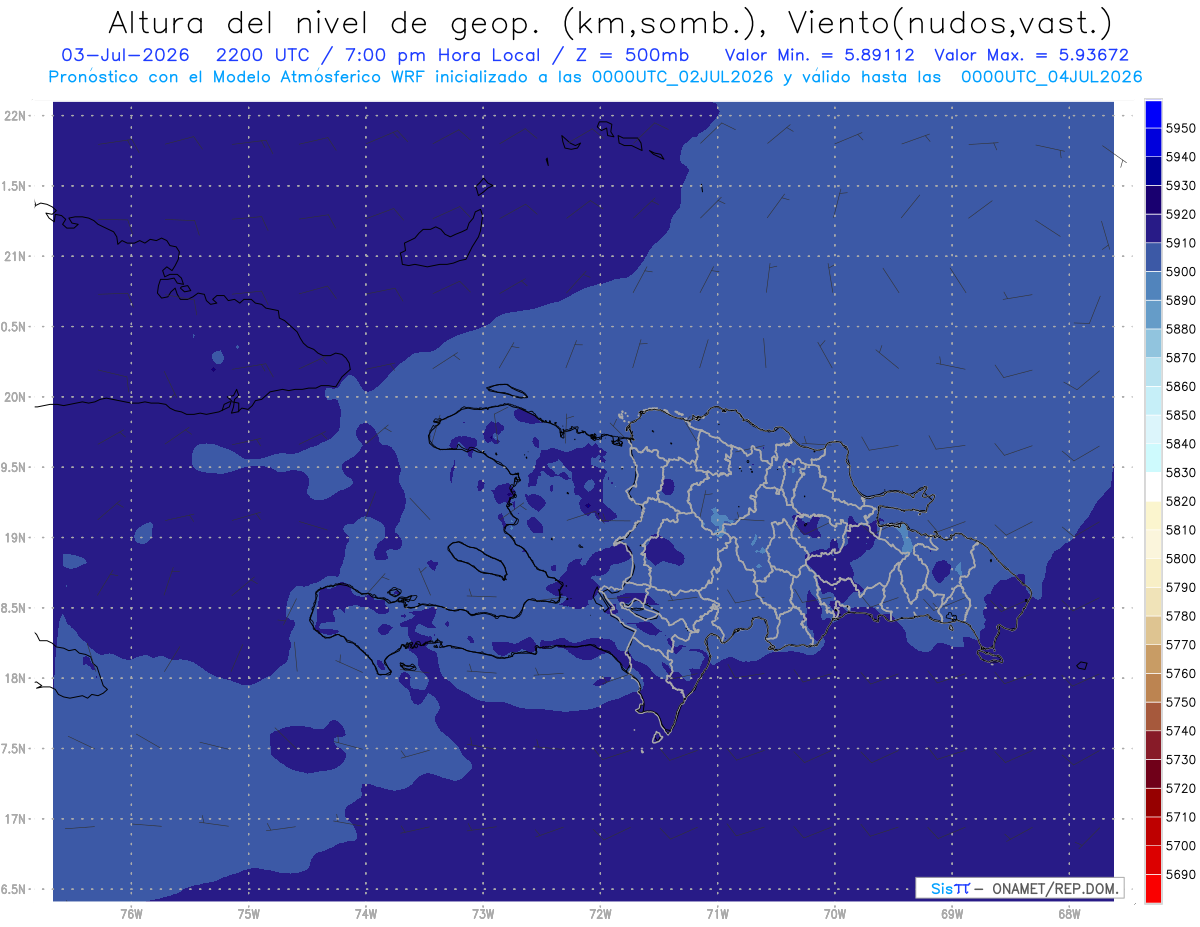Click the colorbar value 5800
The width and height of the screenshot is (1200, 927).
tap(1180, 558)
